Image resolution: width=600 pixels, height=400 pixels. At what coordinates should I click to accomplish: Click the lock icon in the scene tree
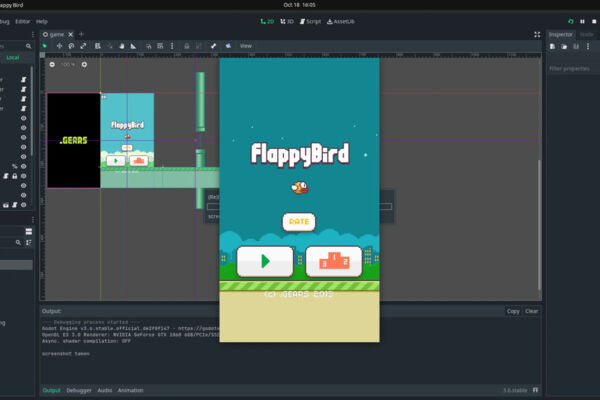(15, 176)
